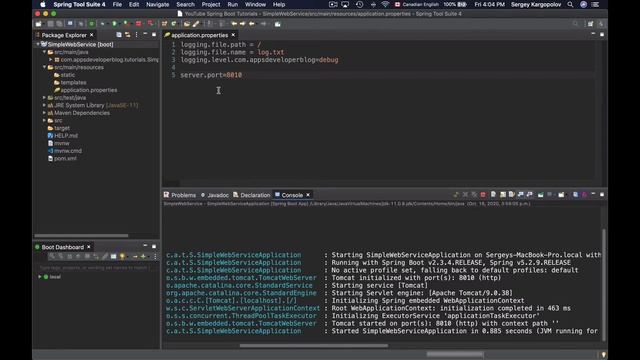Click Time Machine icon in macOS menu bar
Viewport: 640px width, 360px height.
359,4
